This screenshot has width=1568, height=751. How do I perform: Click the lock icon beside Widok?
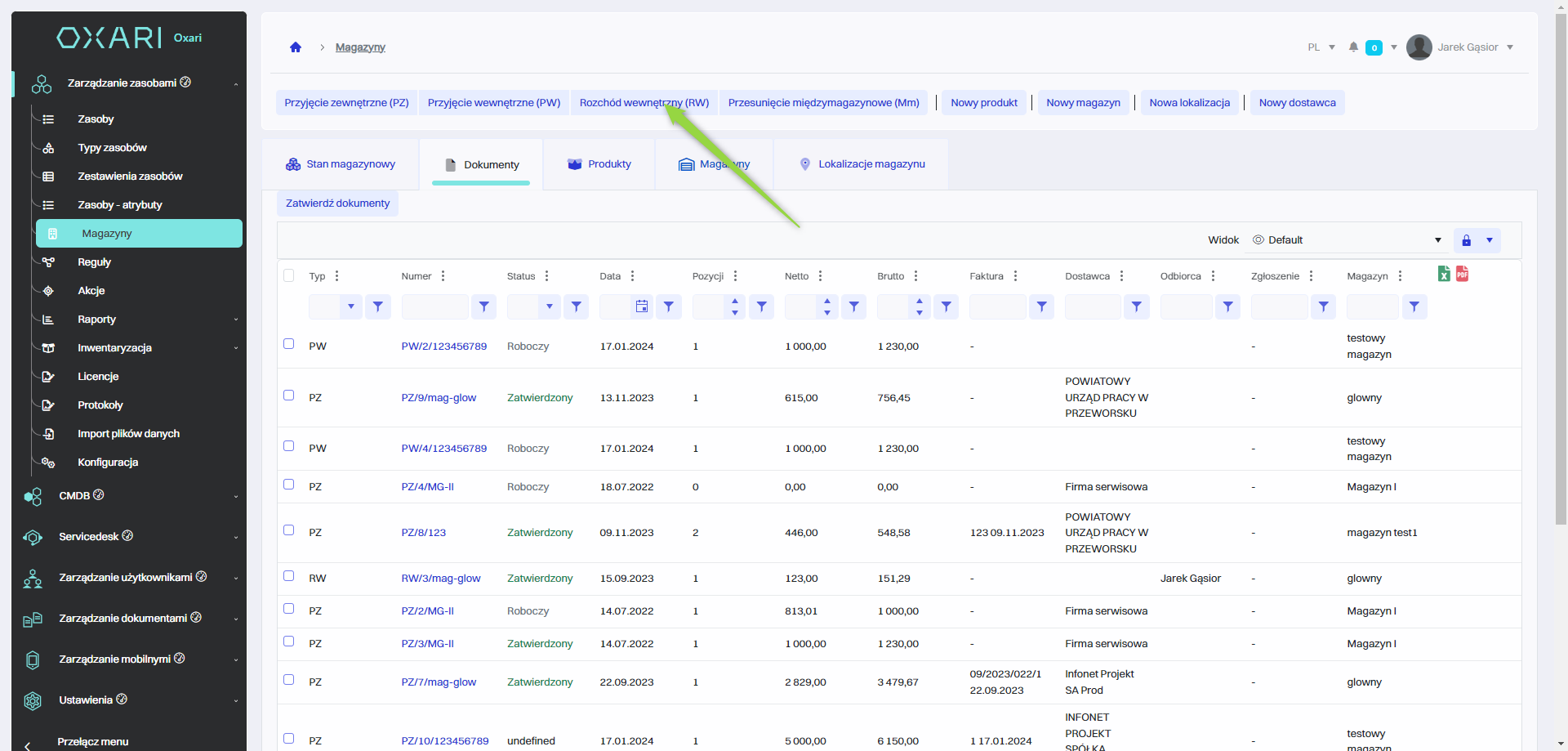[1466, 240]
